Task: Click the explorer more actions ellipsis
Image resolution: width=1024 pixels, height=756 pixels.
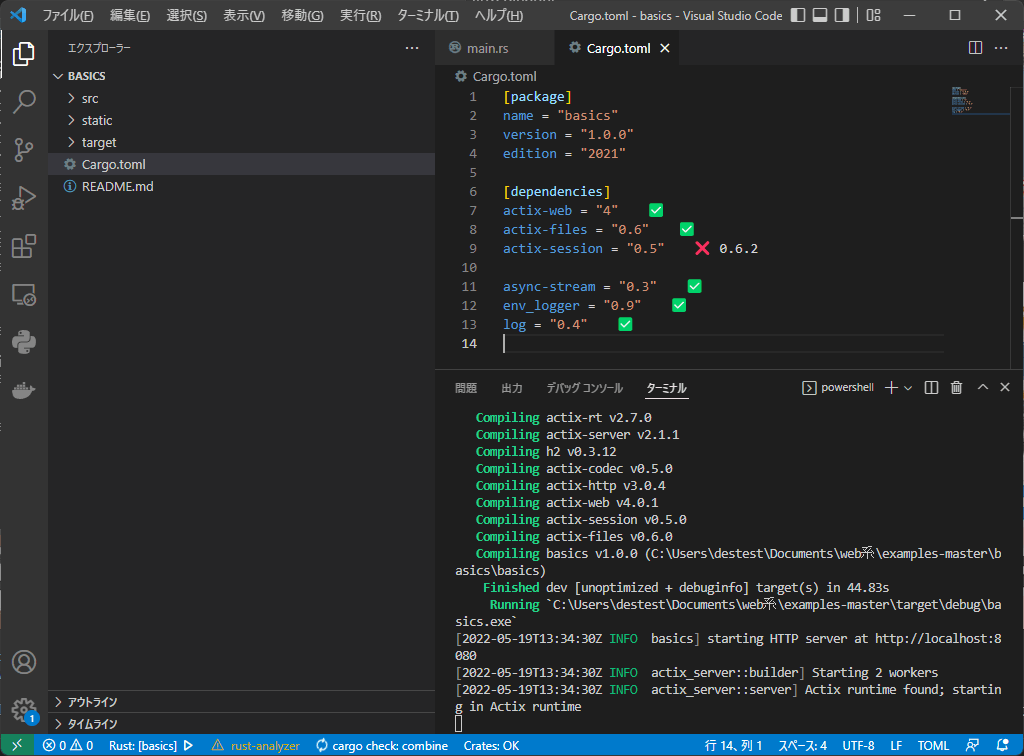Action: (411, 48)
